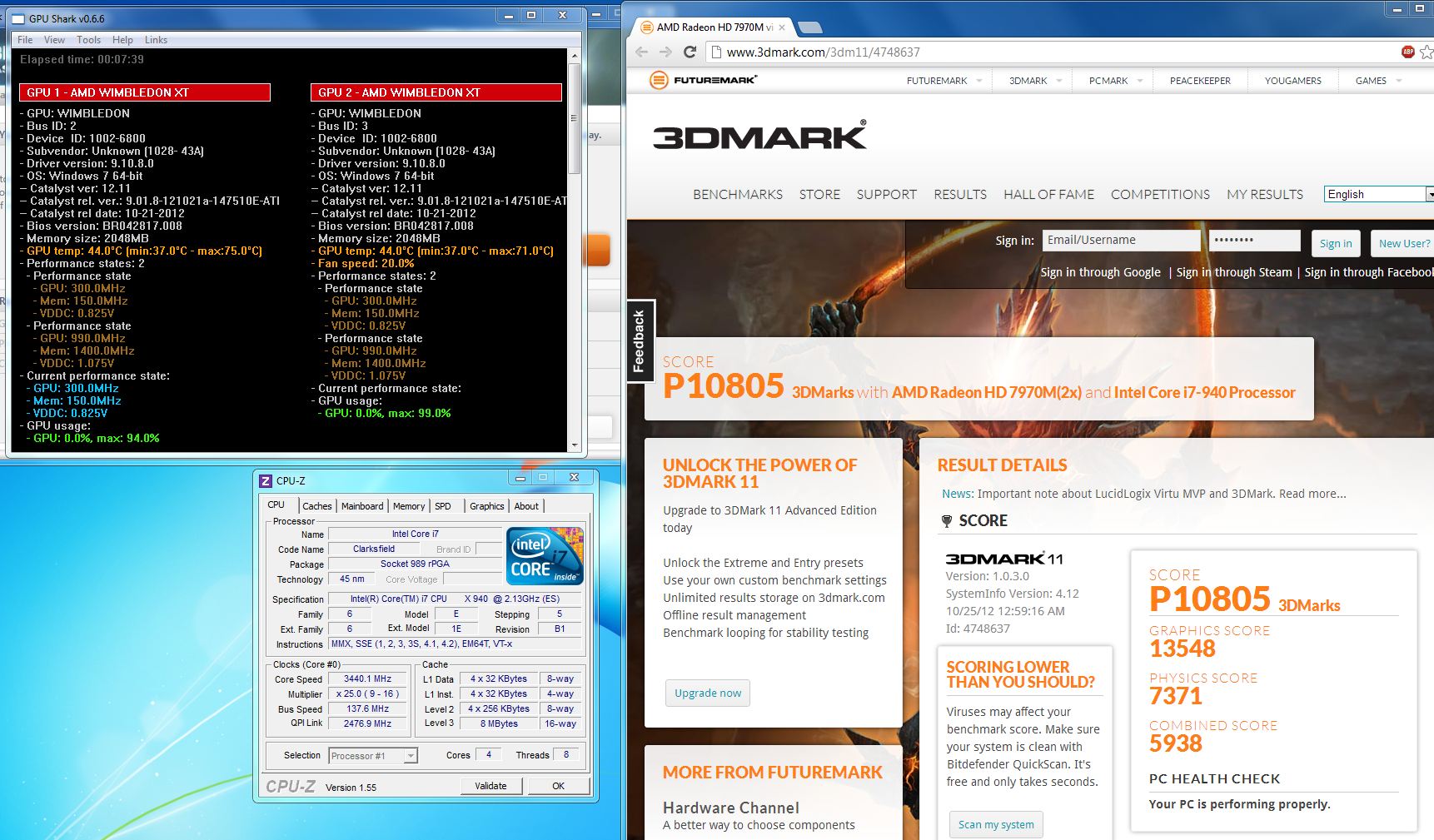1434x840 pixels.
Task: Click Validate button in CPU-Z
Action: [x=490, y=786]
